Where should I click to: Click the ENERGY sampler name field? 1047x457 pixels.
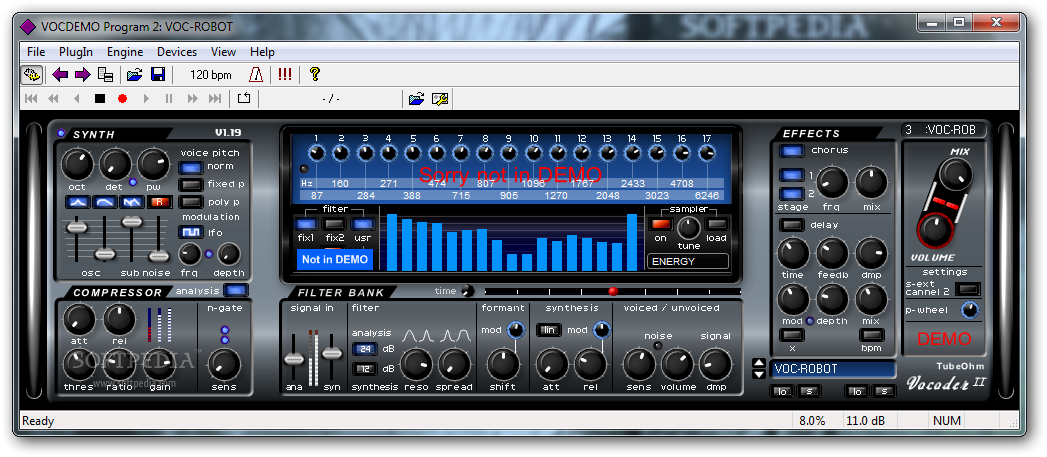688,261
